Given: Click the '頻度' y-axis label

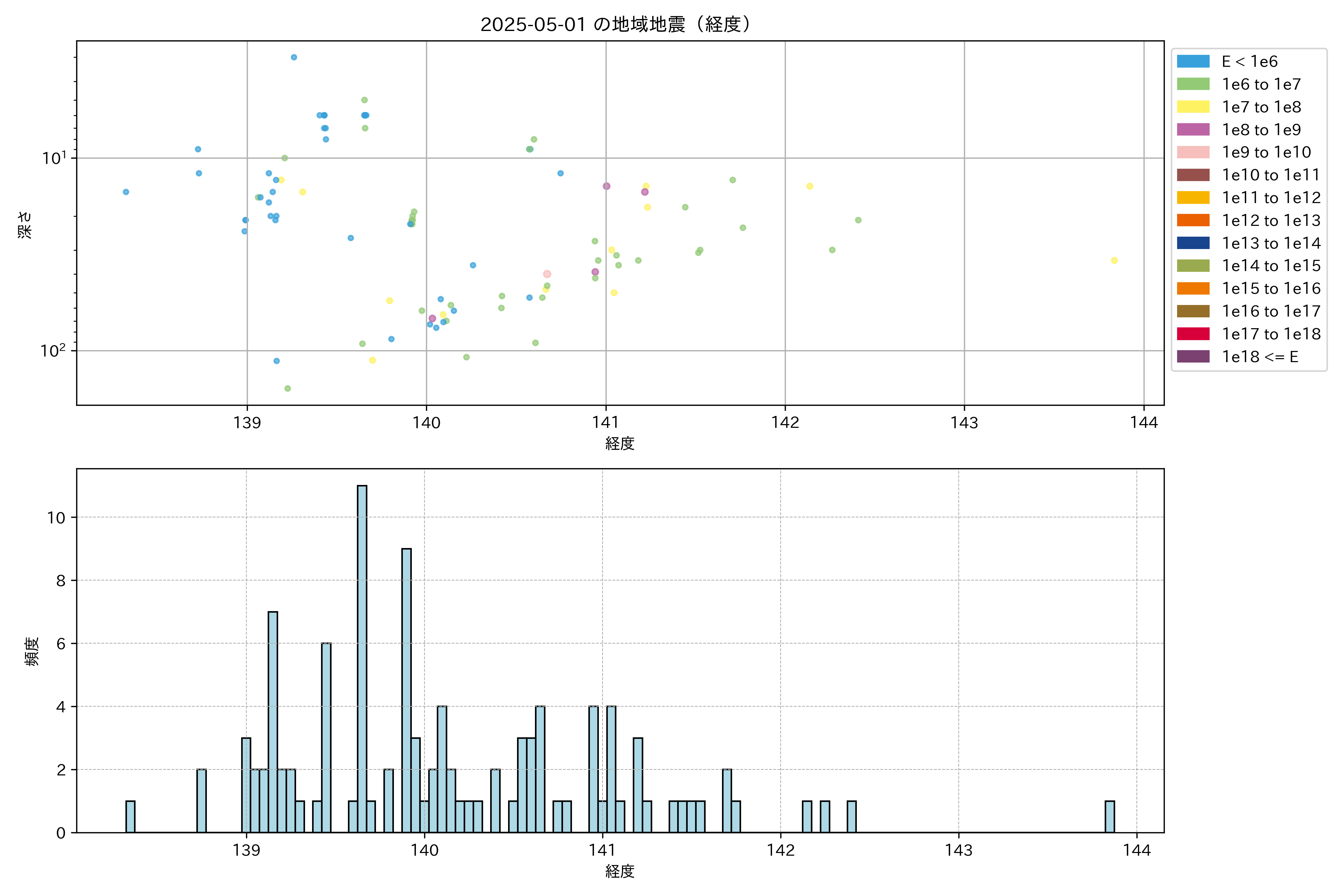Looking at the screenshot, I should [32, 651].
